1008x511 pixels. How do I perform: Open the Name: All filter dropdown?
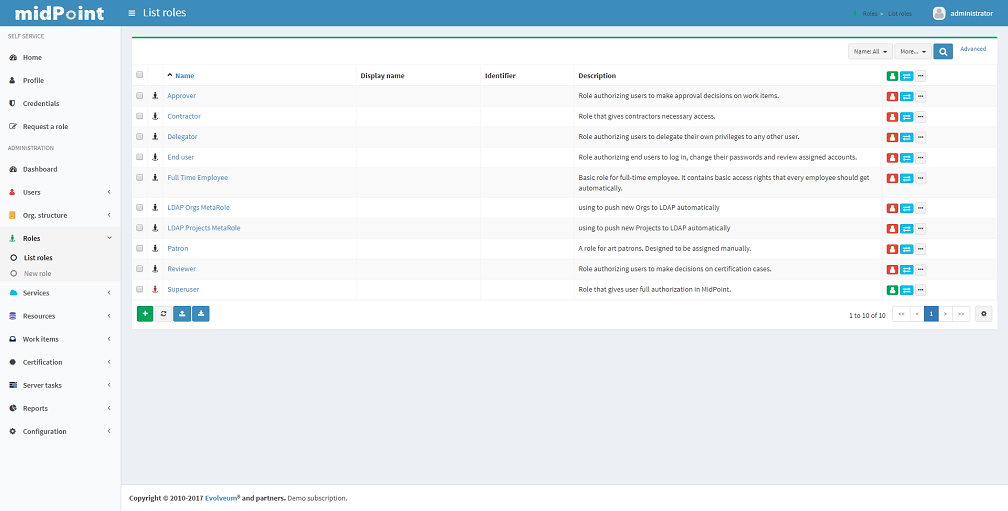(x=870, y=51)
